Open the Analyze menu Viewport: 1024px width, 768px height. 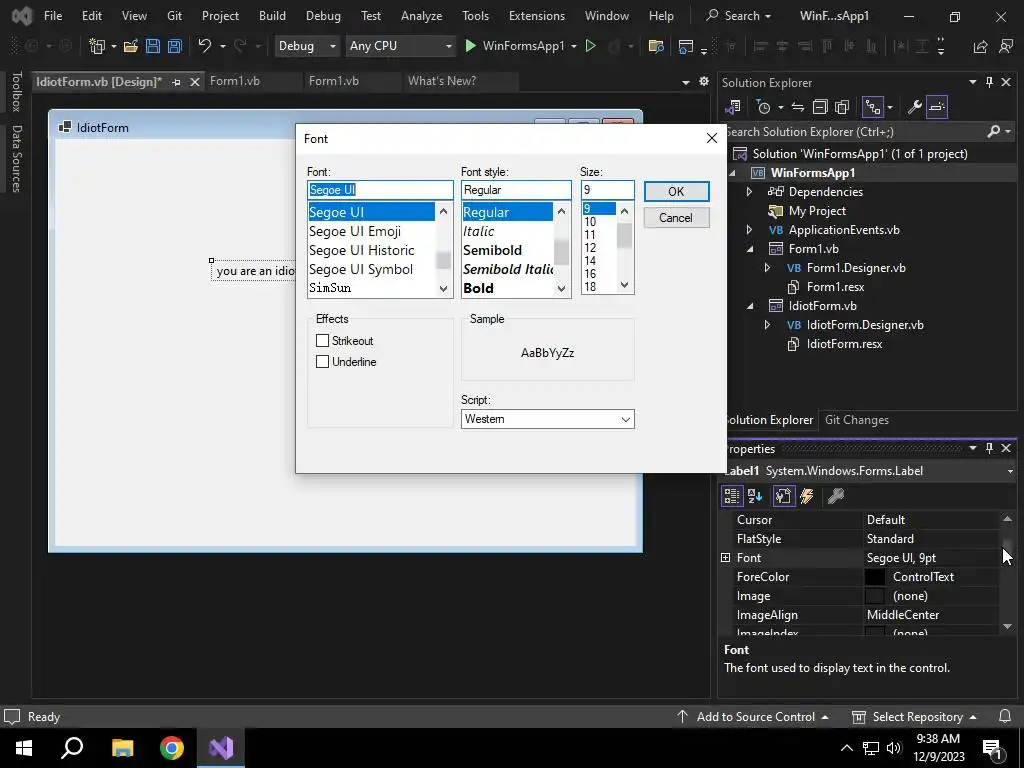pyautogui.click(x=421, y=16)
